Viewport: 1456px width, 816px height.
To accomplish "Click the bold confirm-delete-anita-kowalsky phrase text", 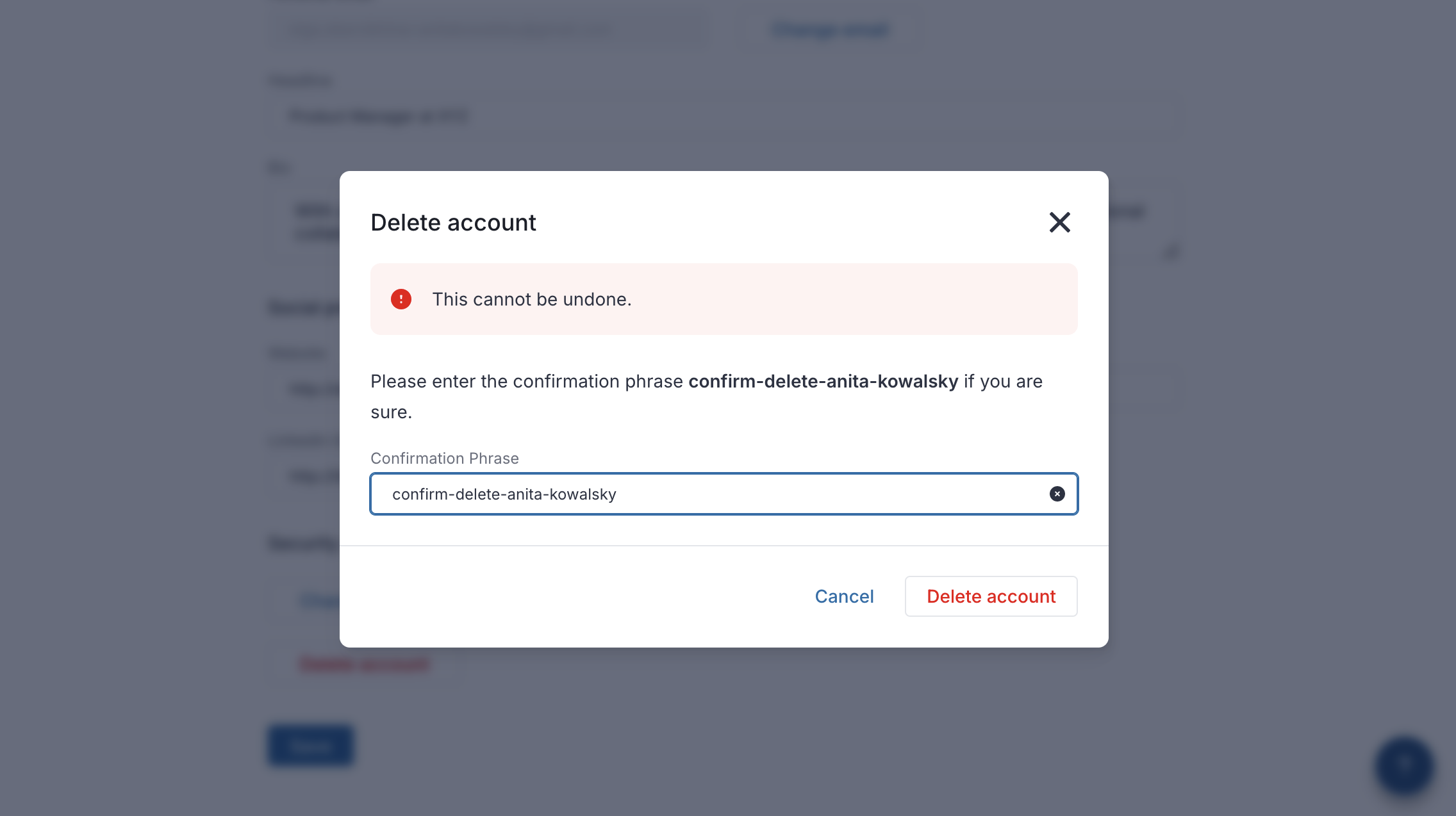I will tap(823, 381).
